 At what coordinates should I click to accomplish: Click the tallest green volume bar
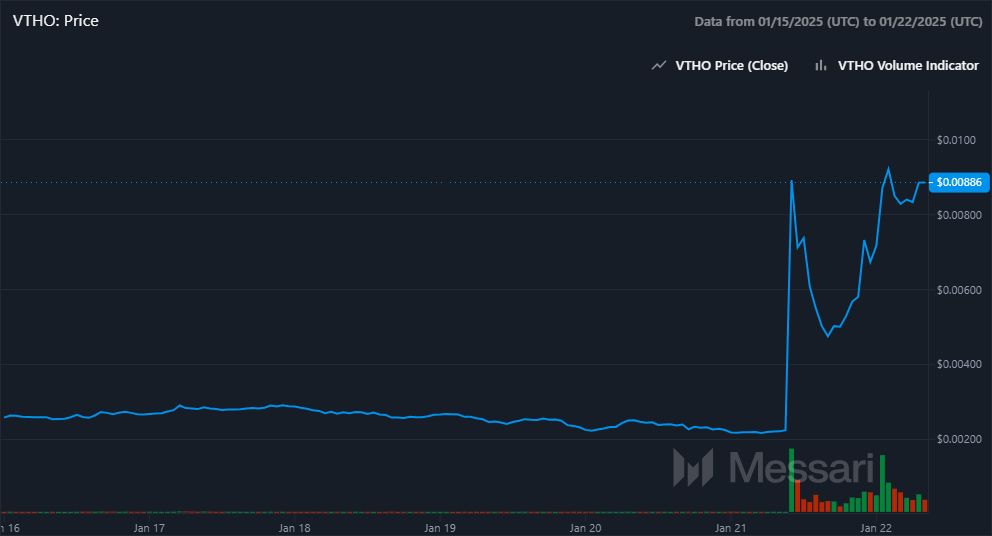pos(791,481)
